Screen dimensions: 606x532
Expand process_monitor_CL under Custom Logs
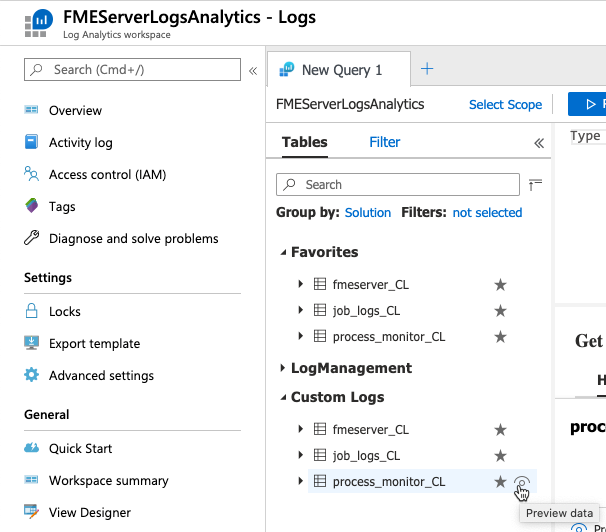pos(301,481)
